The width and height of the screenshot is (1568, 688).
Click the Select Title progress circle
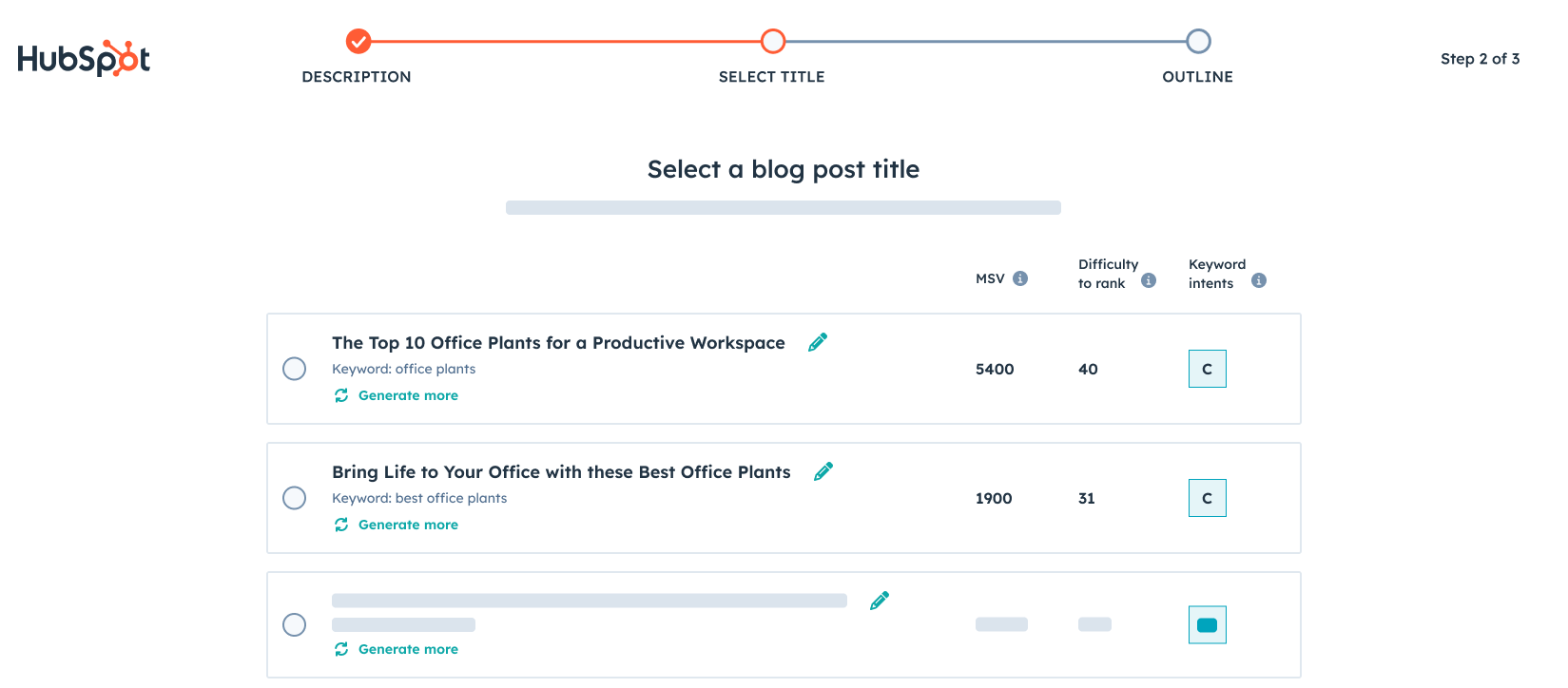tap(771, 42)
